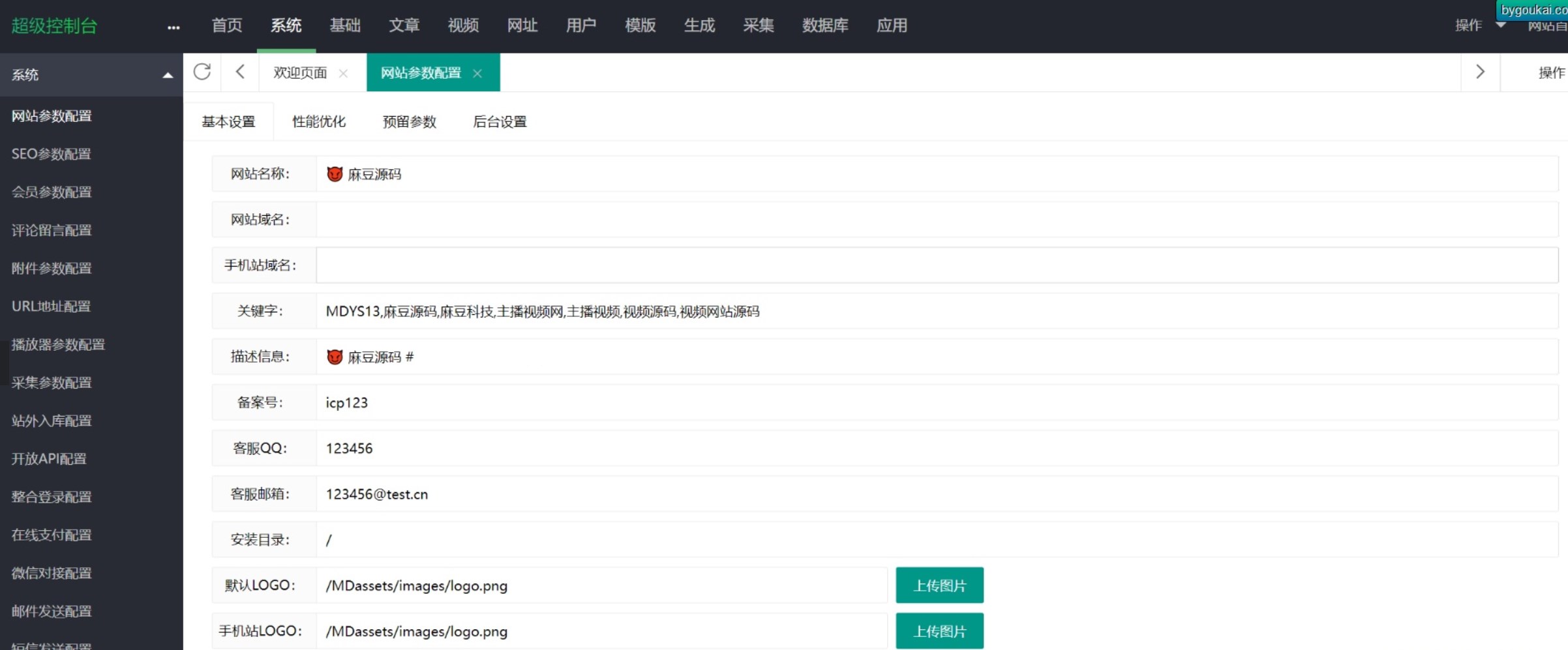
Task: Click the 备案号 field with icp123
Action: tap(937, 402)
